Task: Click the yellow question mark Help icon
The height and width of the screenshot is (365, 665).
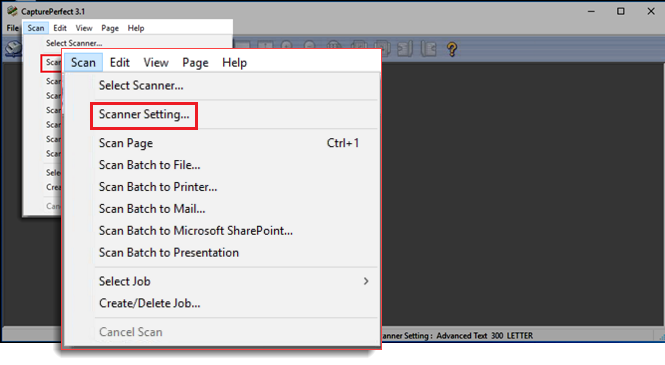Action: point(452,49)
